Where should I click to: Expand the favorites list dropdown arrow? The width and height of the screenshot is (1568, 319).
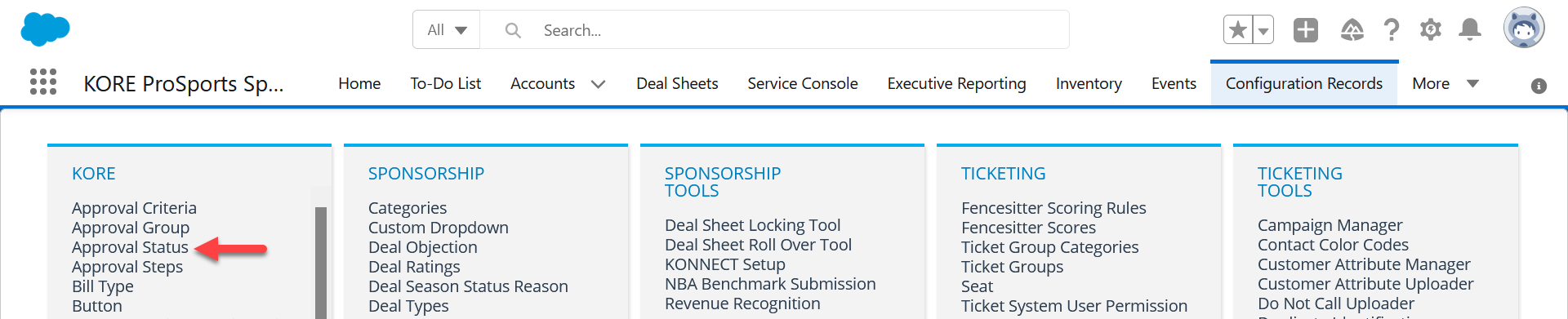click(1263, 30)
